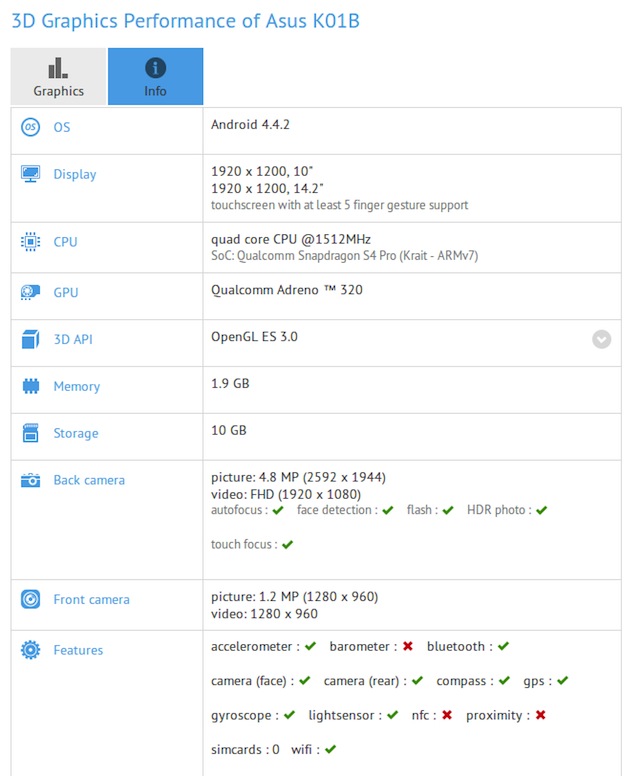
Task: Click the accelerometer check mark
Action: pyautogui.click(x=311, y=646)
